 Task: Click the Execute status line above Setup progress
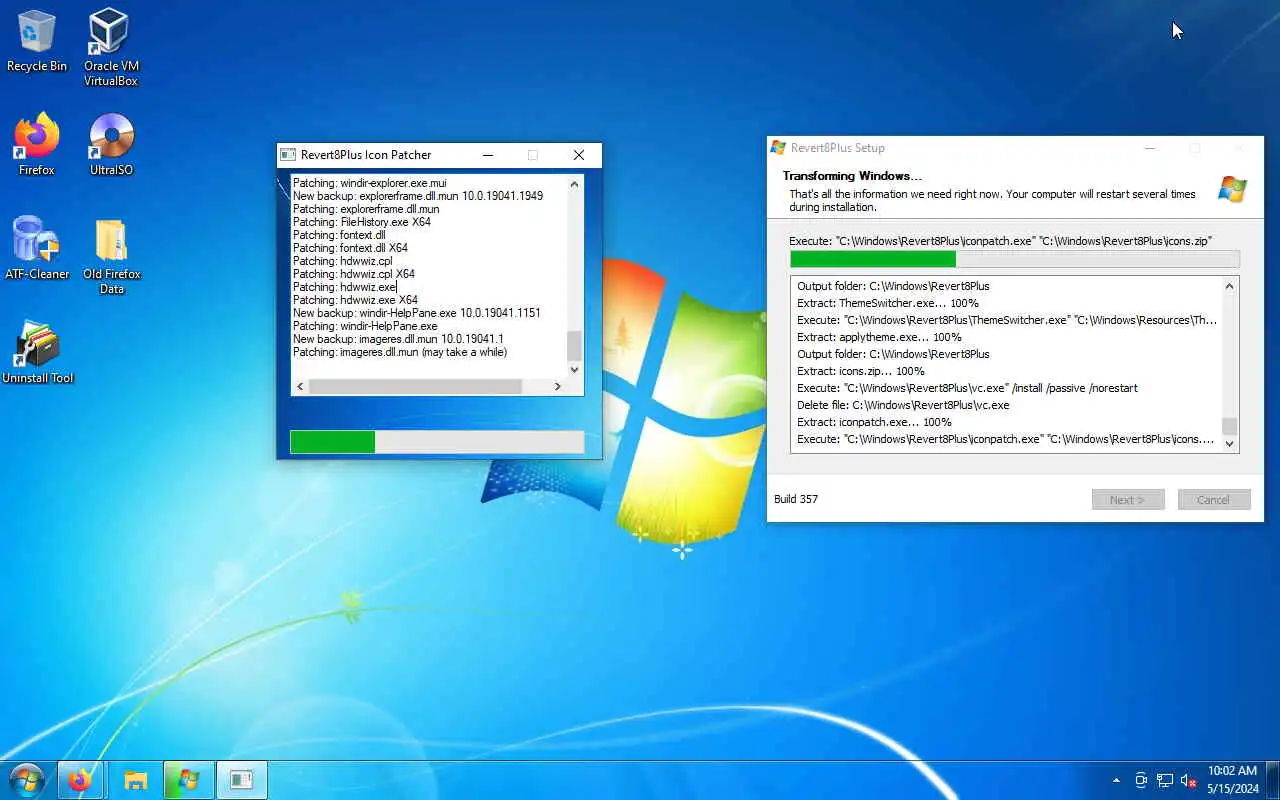coord(1000,241)
